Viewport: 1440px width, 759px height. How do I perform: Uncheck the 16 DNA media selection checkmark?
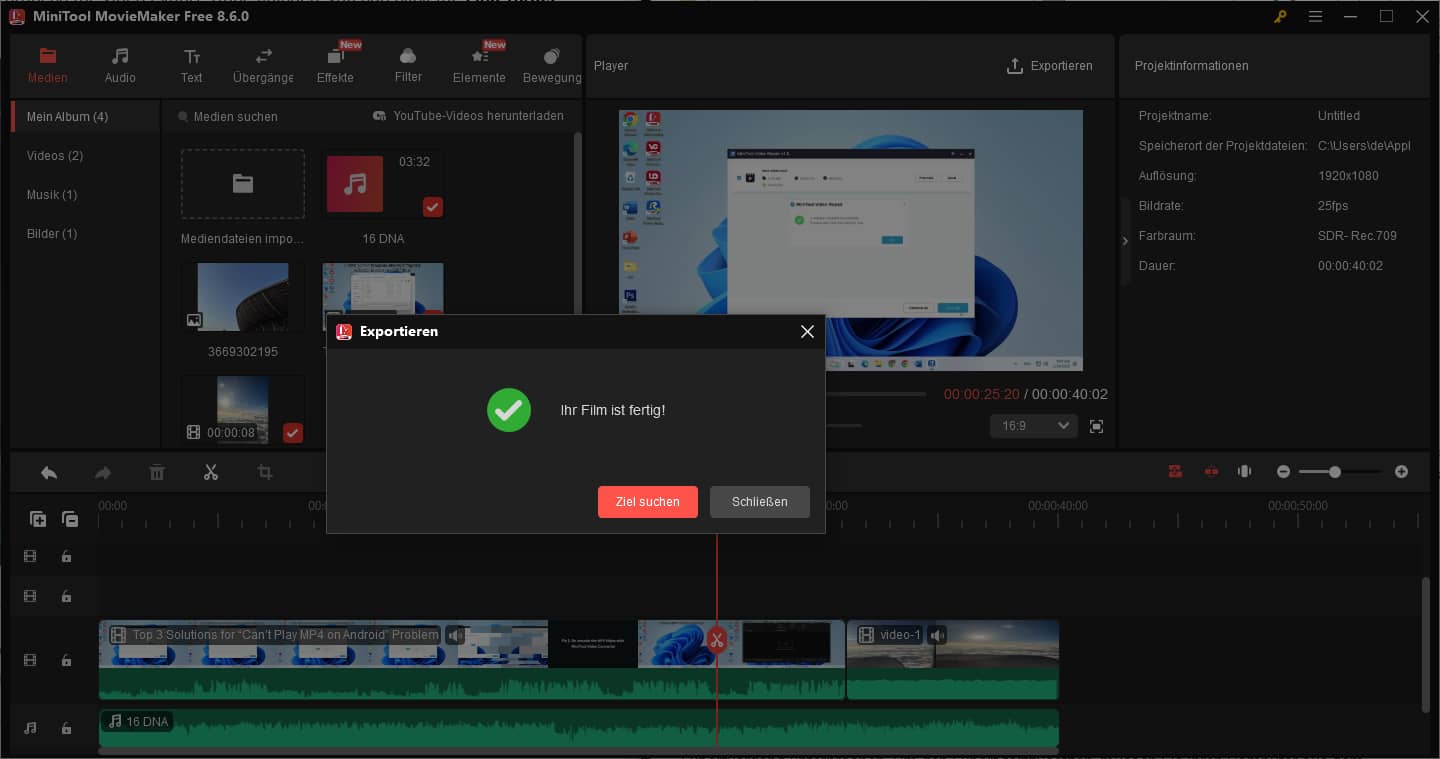[x=432, y=207]
